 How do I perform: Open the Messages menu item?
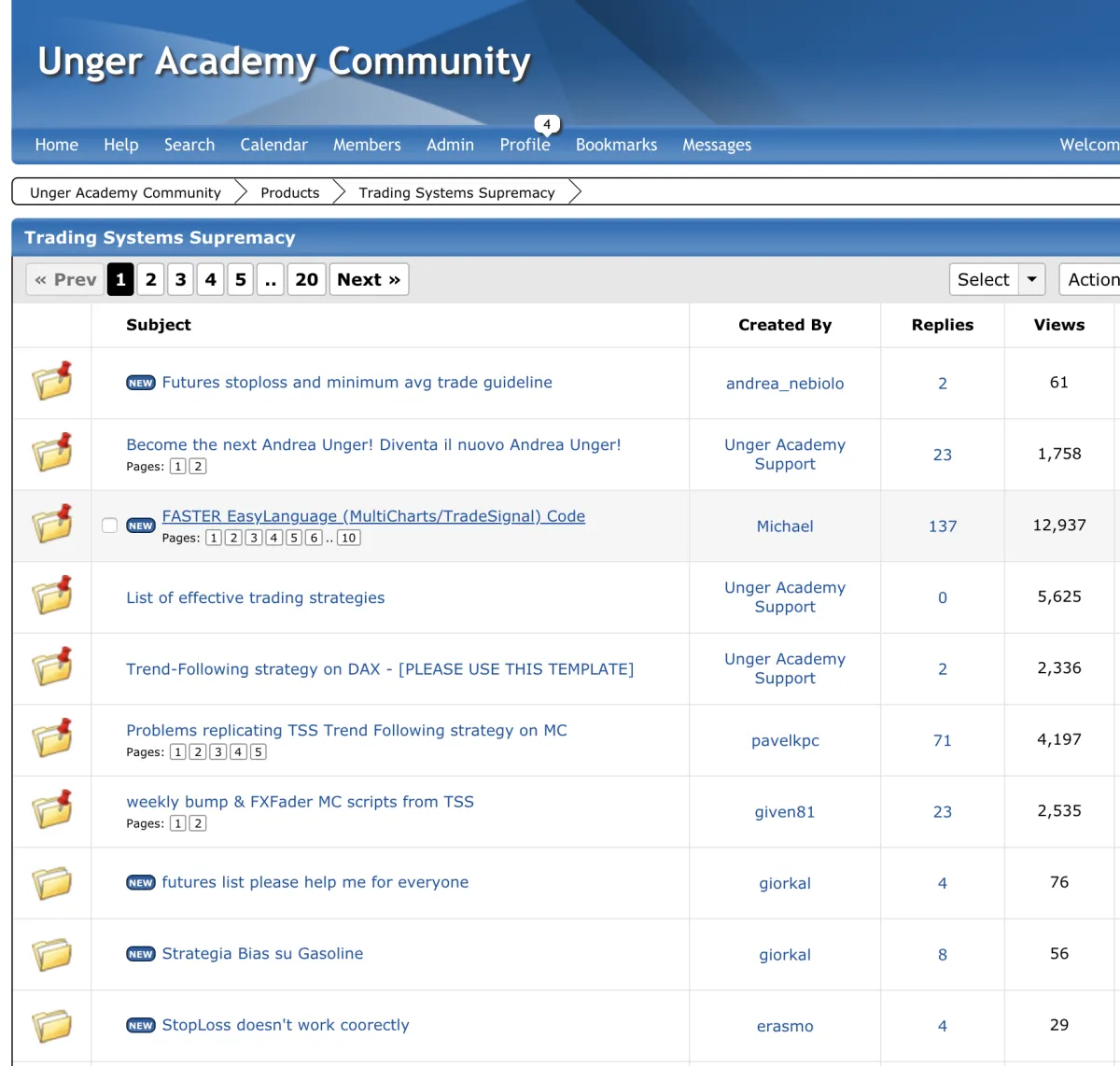click(717, 145)
